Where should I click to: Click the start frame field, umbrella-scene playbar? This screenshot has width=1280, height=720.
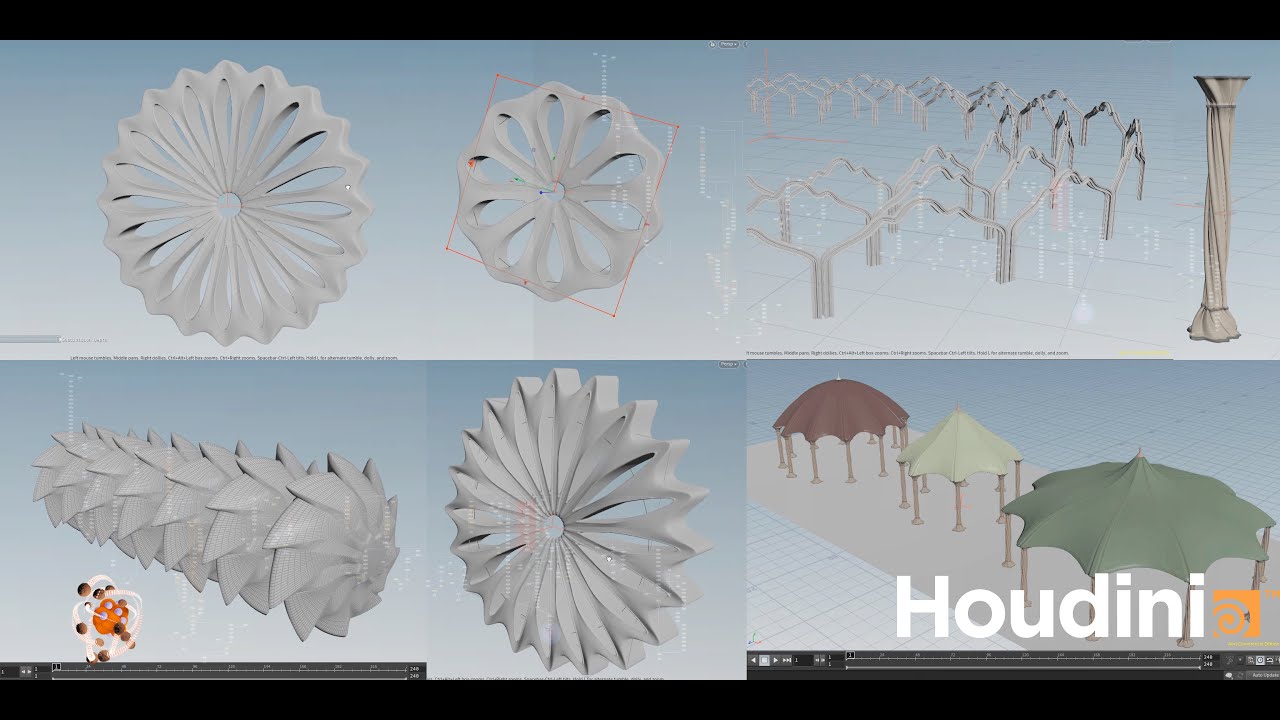point(836,657)
